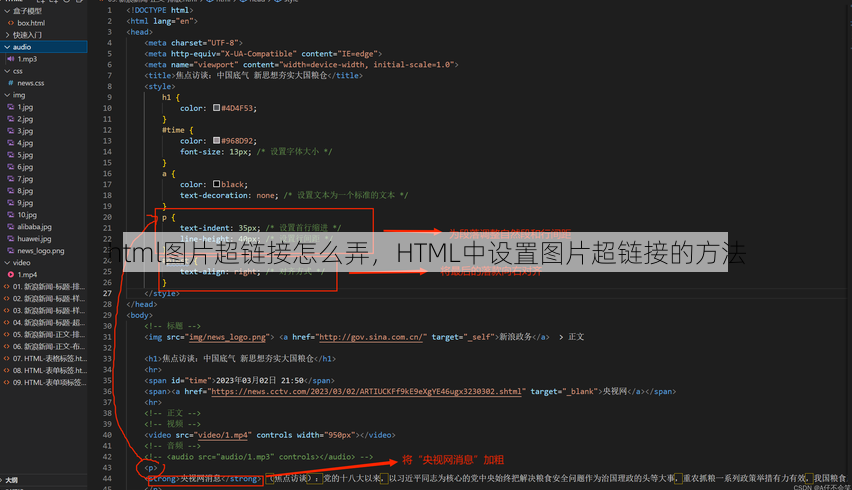Open 6.jpg in the explorer
The width and height of the screenshot is (852, 490).
point(25,167)
